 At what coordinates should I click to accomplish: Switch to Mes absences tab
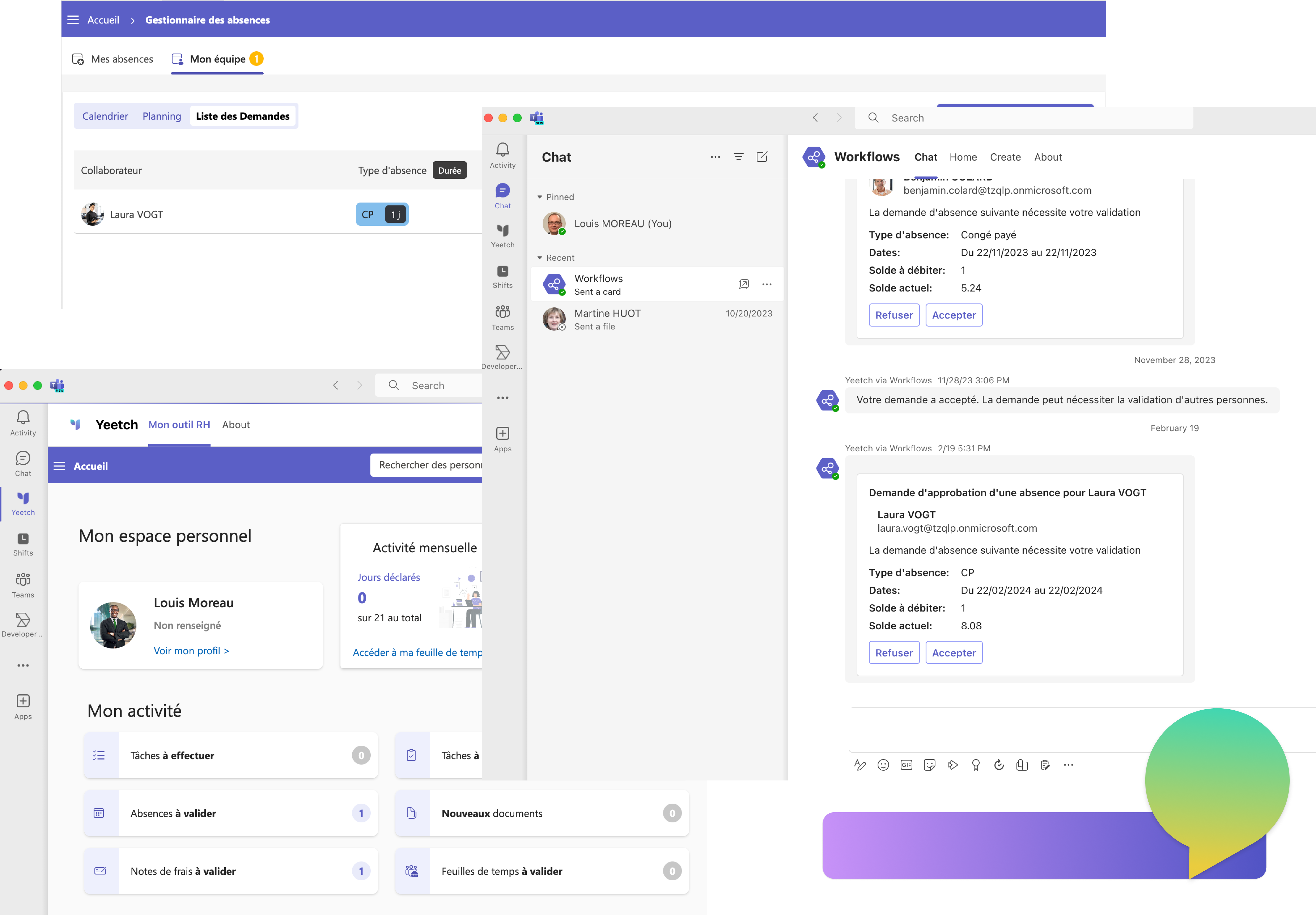(x=113, y=59)
